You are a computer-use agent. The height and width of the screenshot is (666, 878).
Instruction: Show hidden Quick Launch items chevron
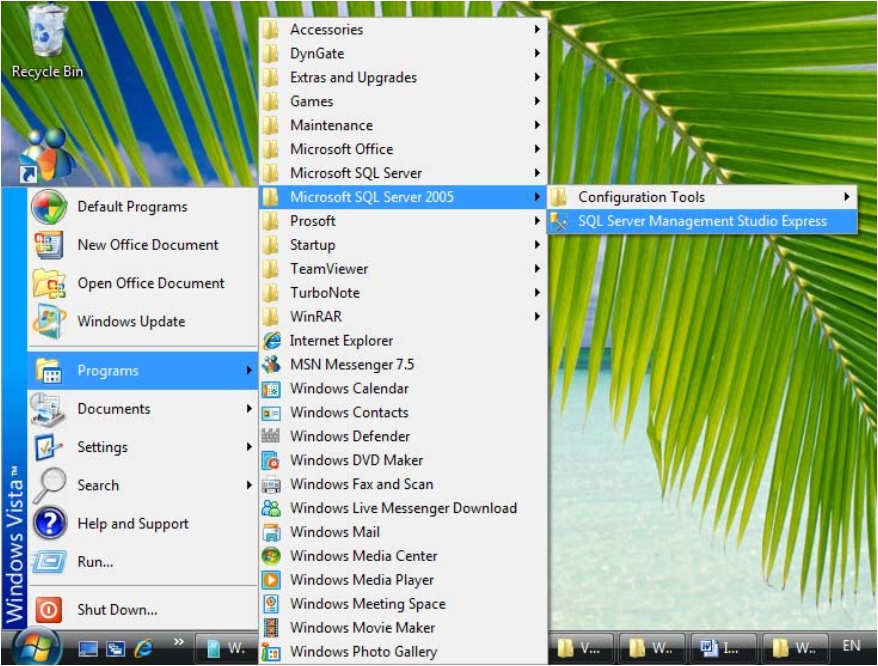coord(179,642)
